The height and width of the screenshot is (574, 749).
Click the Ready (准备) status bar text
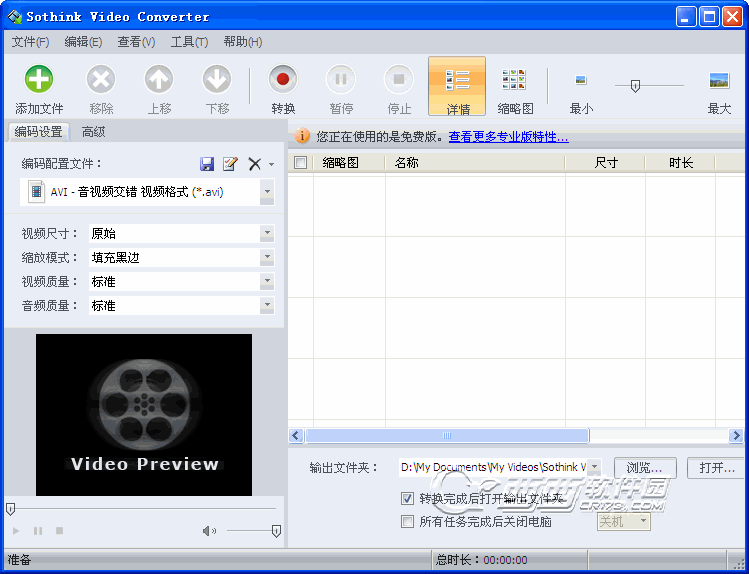click(20, 560)
